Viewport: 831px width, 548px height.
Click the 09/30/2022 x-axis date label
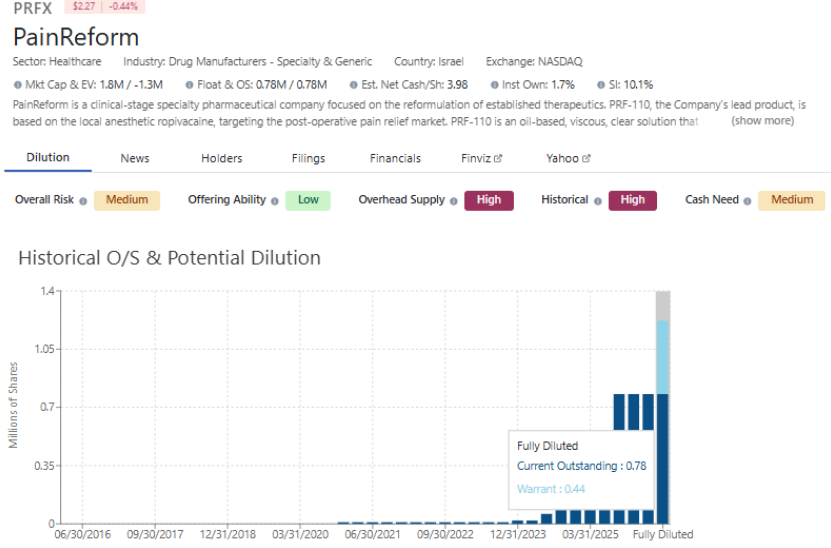[445, 534]
